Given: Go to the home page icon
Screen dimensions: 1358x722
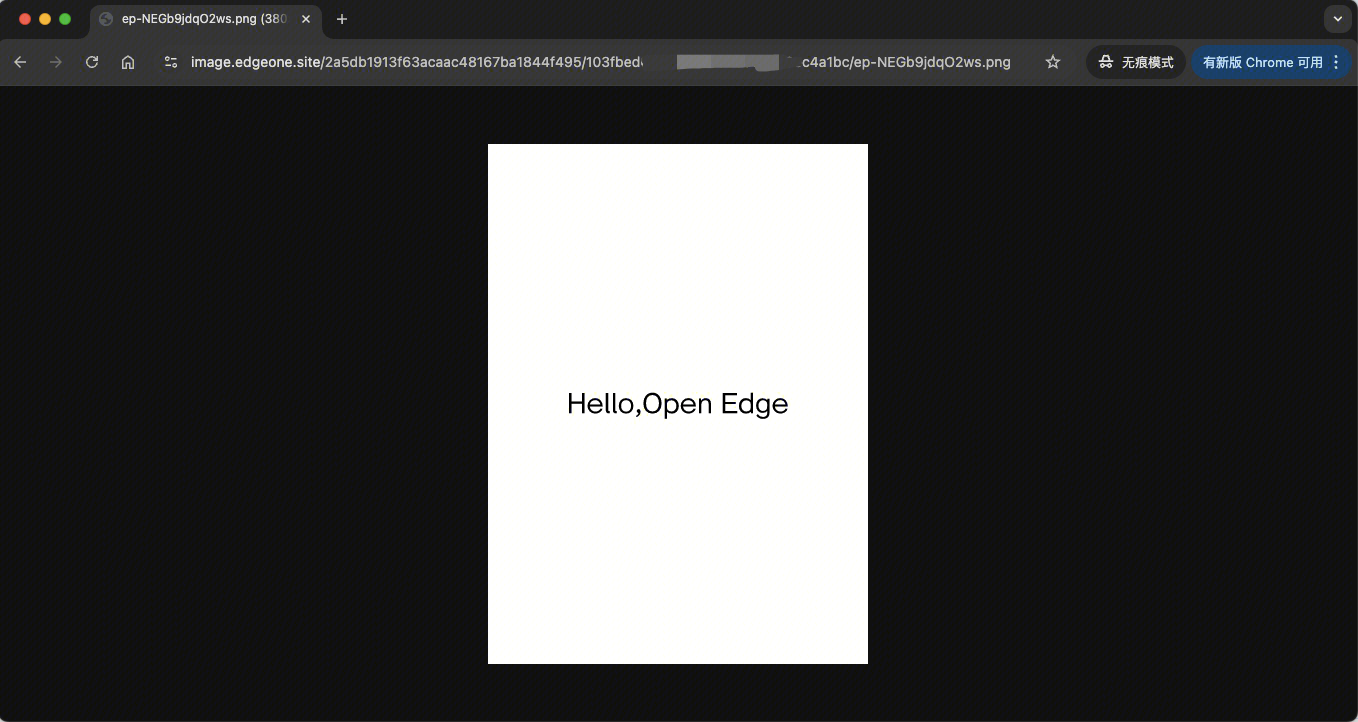Looking at the screenshot, I should pyautogui.click(x=128, y=62).
